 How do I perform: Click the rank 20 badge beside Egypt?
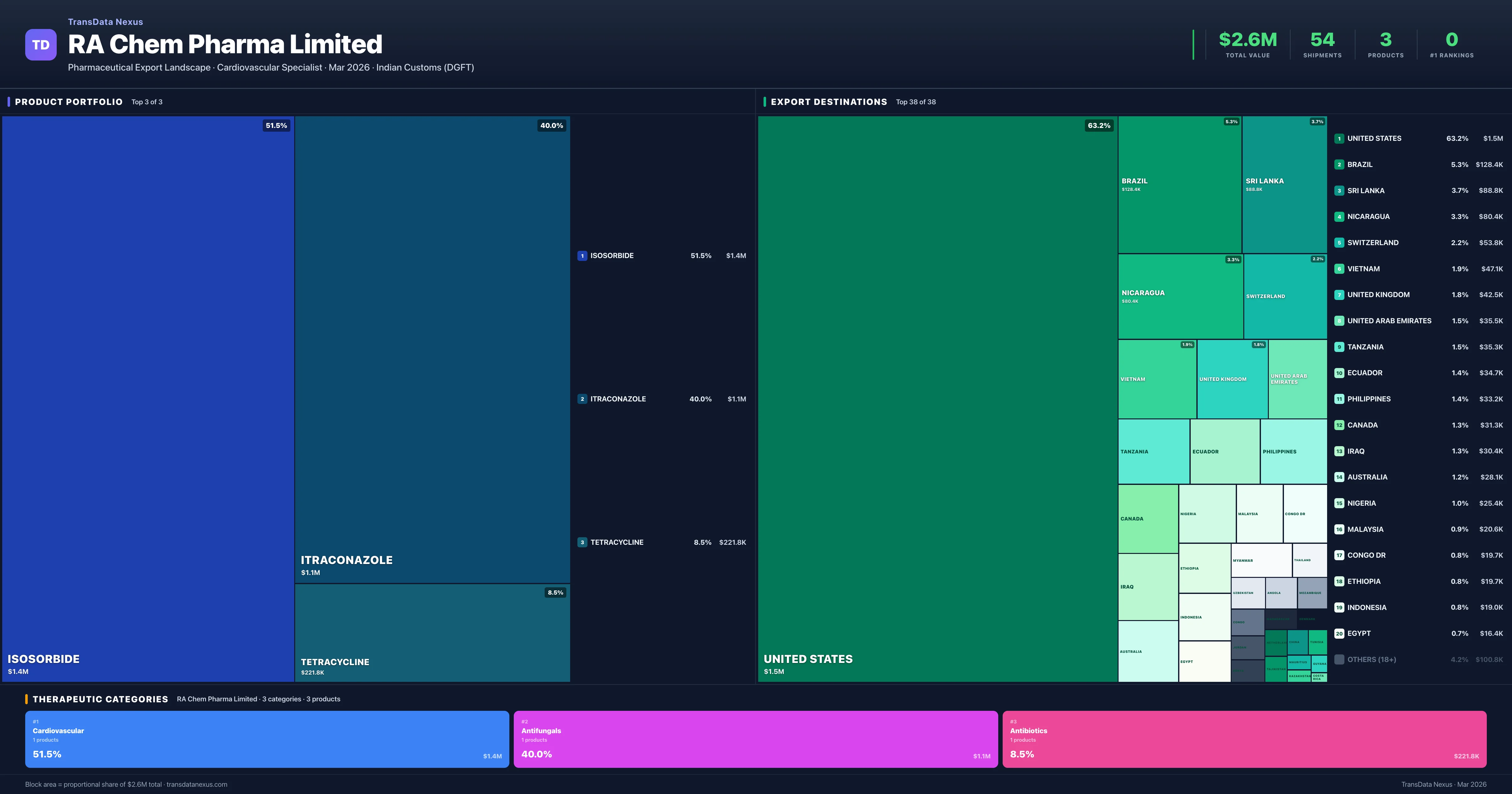coord(1339,633)
